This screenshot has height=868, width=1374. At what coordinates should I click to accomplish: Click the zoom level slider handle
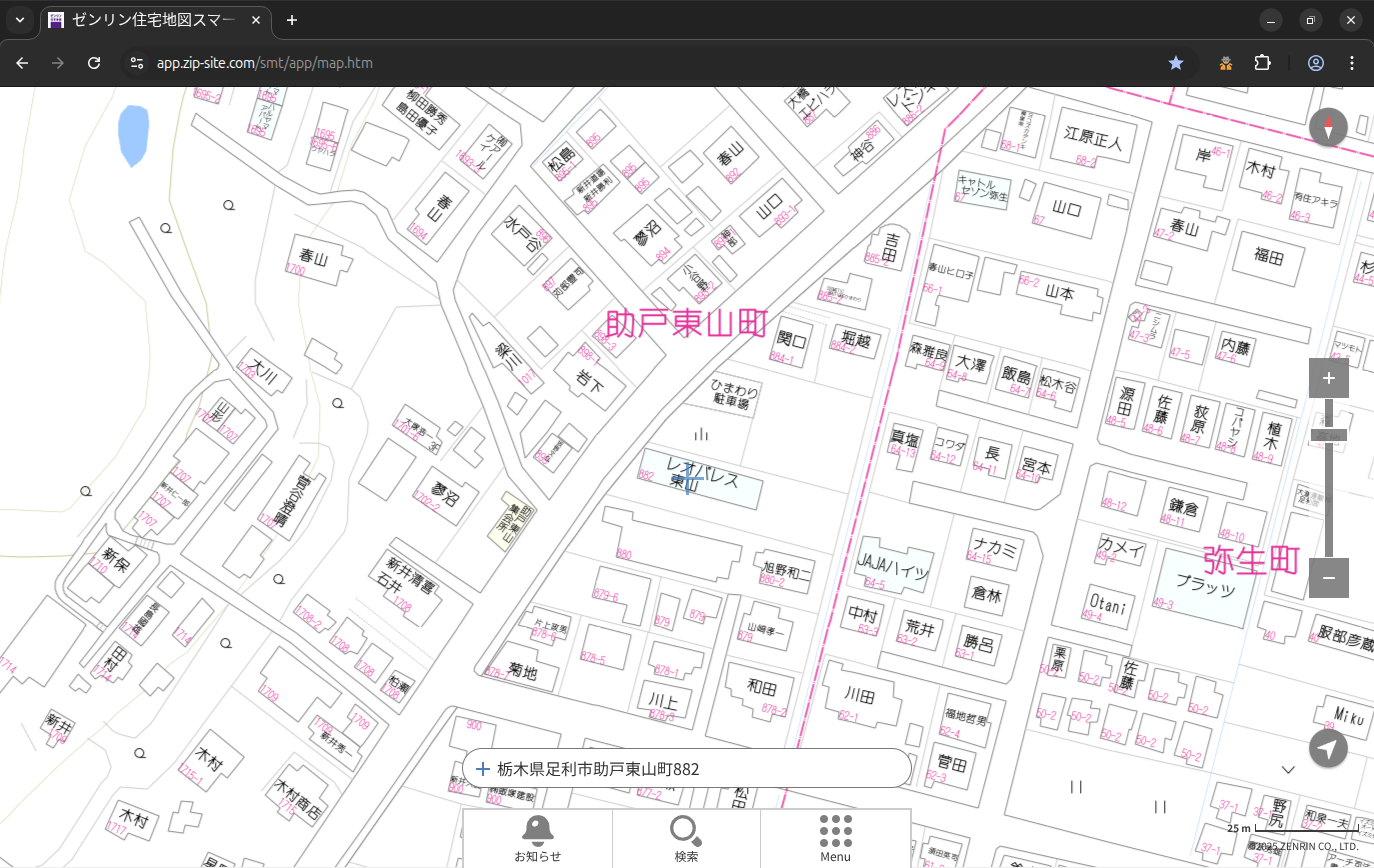point(1328,435)
